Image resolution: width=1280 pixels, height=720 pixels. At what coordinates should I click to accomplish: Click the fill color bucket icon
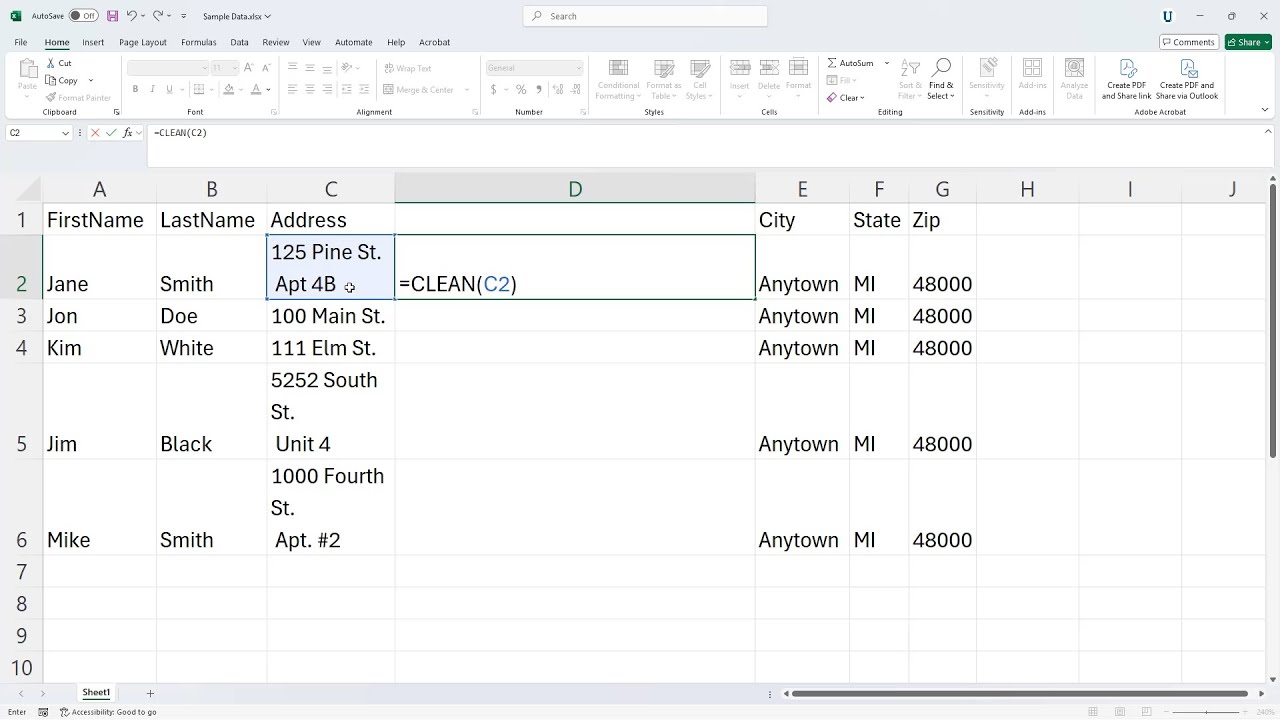(x=228, y=89)
